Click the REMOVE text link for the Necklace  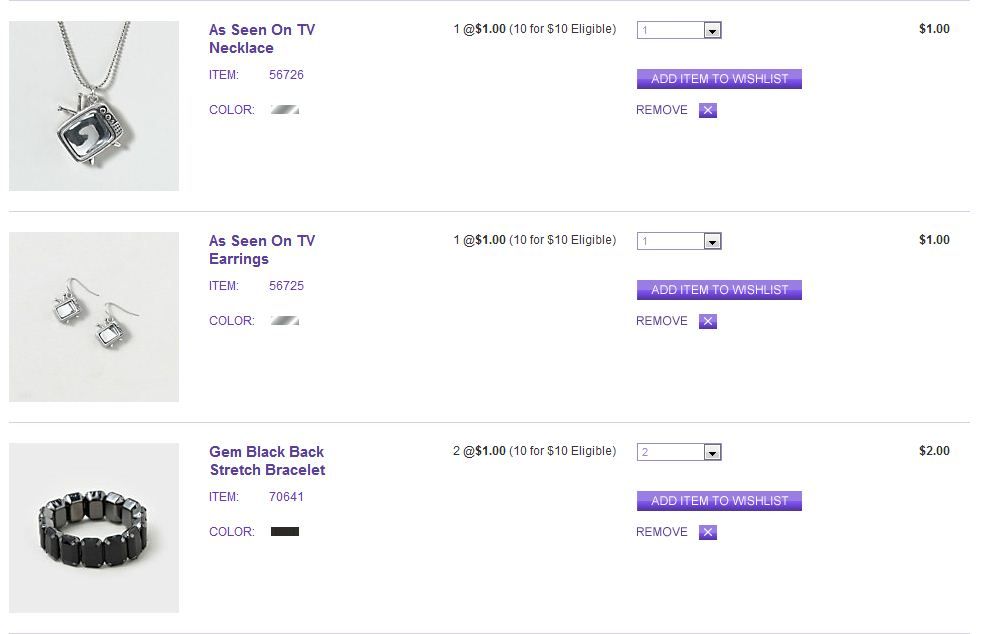[661, 110]
